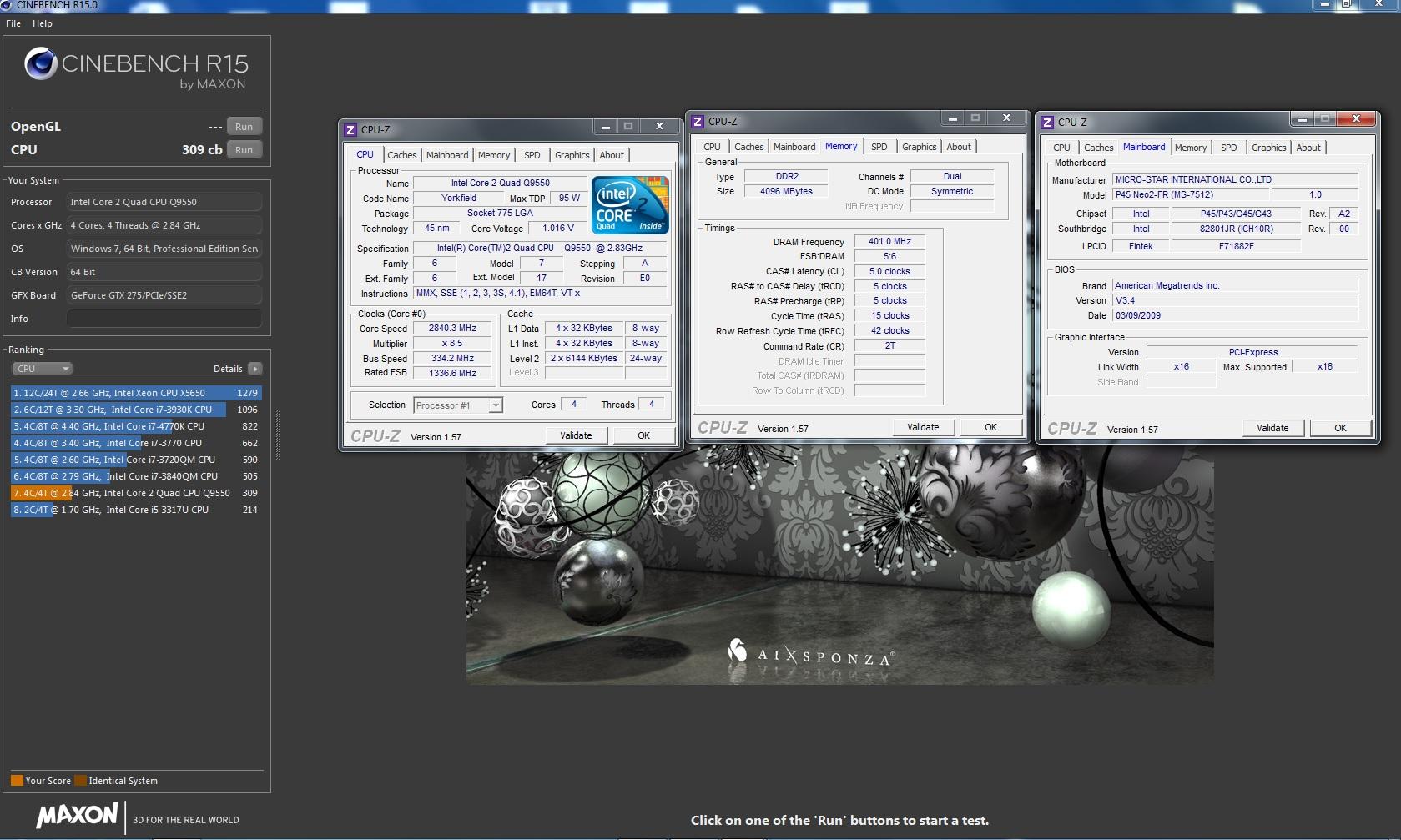Click the empty Info input field

(x=164, y=319)
